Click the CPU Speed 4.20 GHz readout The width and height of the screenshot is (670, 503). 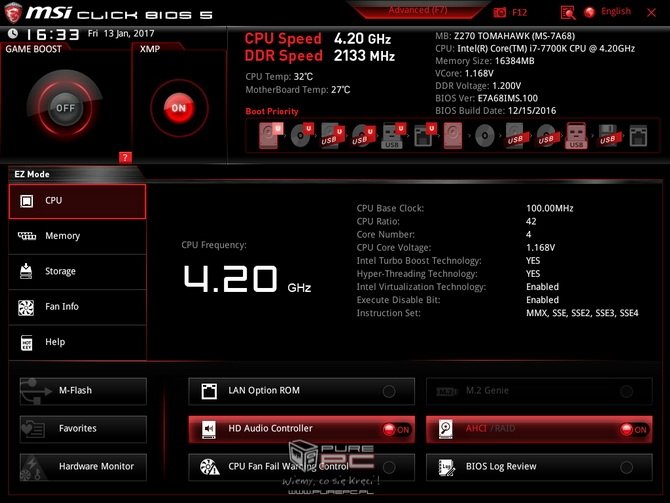(x=317, y=39)
